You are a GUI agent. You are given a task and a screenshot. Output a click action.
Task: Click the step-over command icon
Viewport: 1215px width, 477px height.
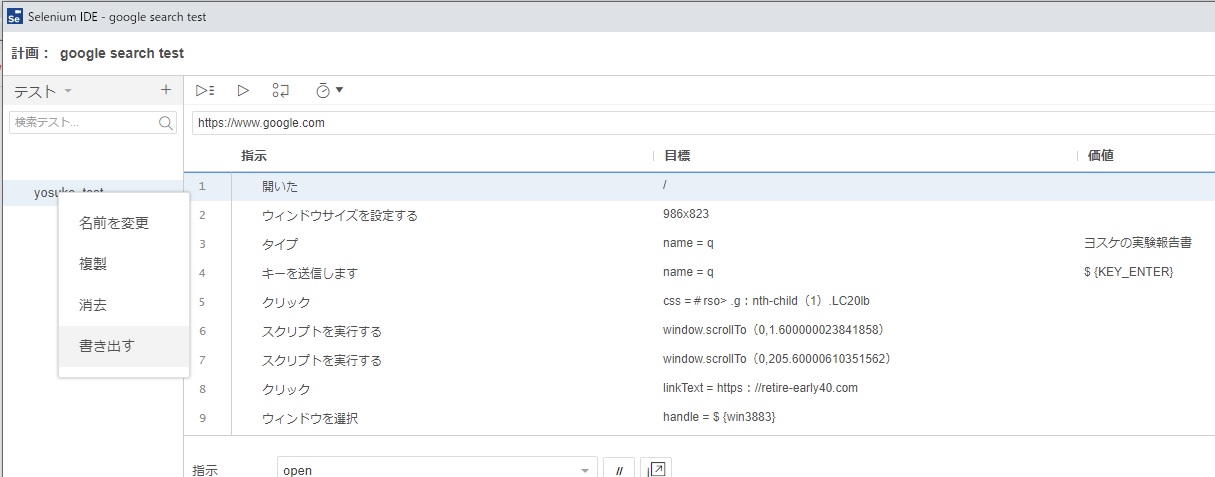(x=281, y=90)
